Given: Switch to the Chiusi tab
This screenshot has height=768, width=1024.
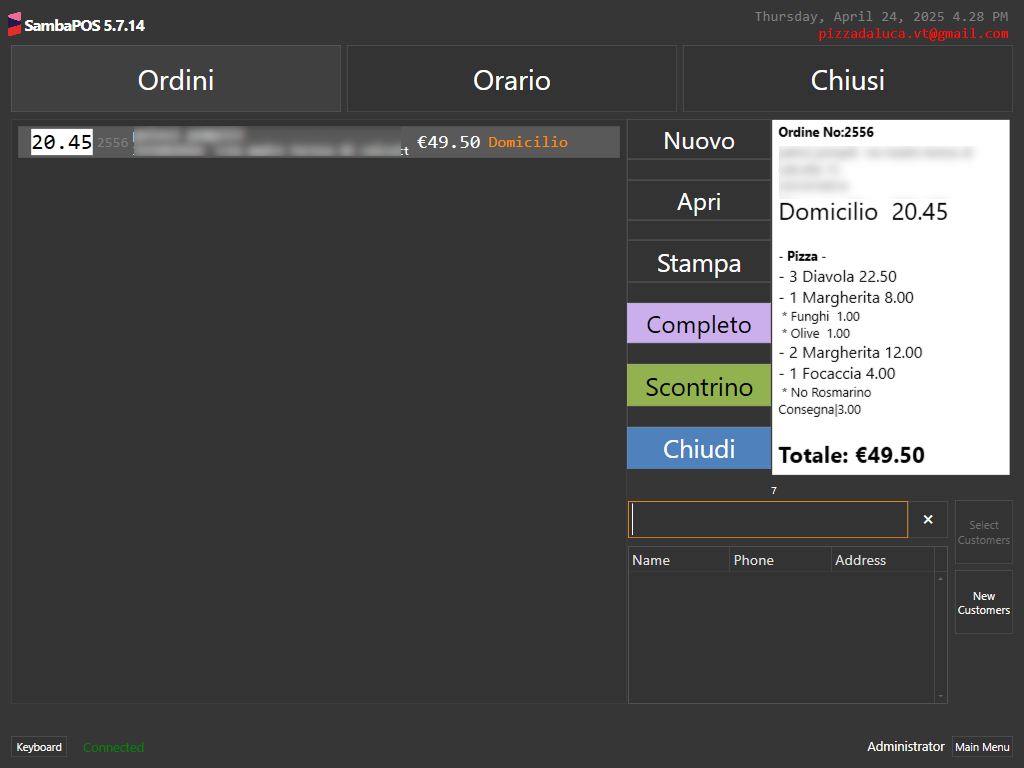Looking at the screenshot, I should click(x=848, y=79).
